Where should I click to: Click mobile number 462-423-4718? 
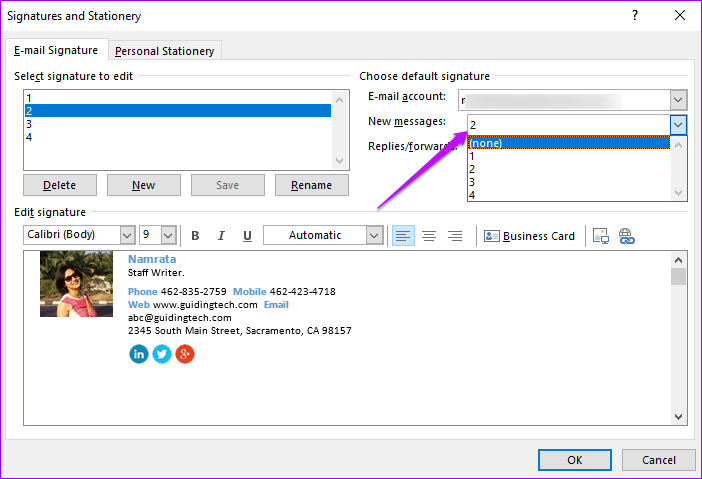[303, 291]
